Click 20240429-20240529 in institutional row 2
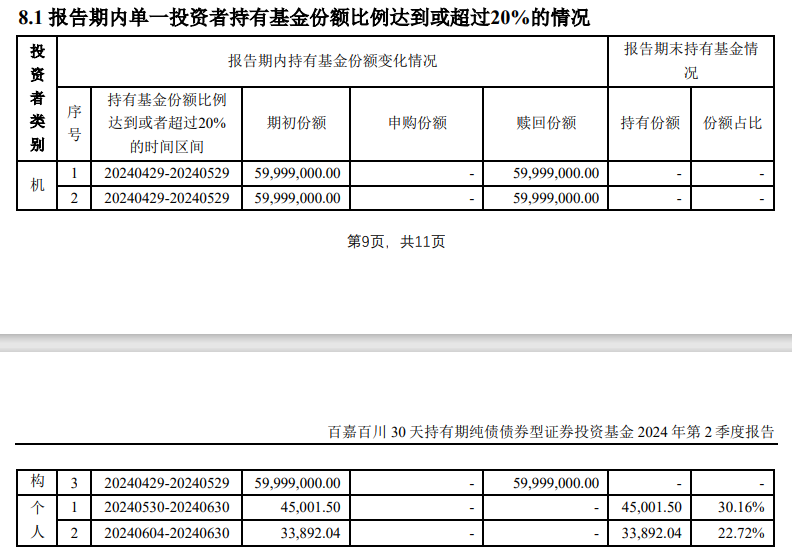The height and width of the screenshot is (547, 792). [x=167, y=198]
